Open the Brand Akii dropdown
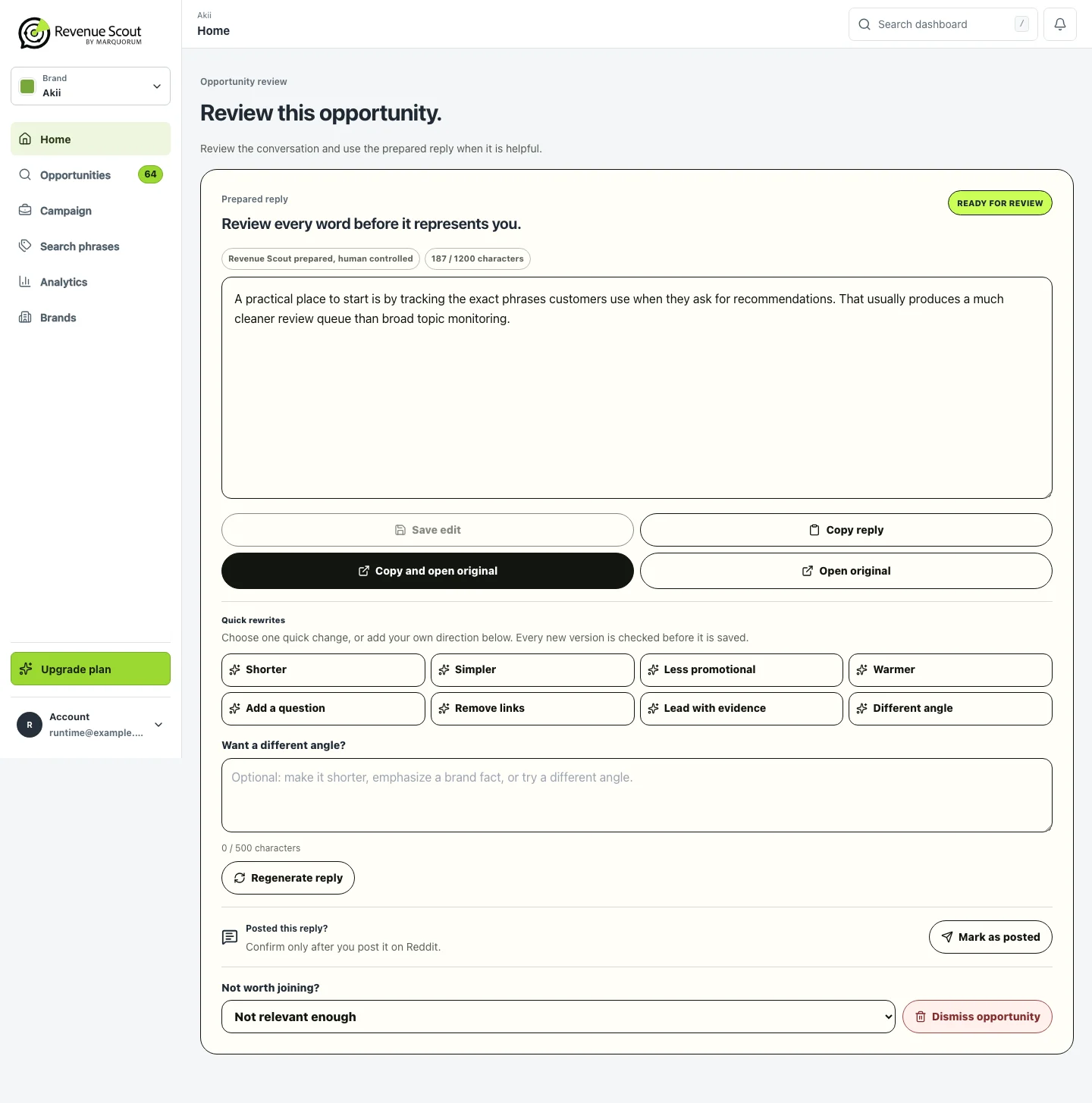Viewport: 1092px width, 1103px height. [90, 86]
